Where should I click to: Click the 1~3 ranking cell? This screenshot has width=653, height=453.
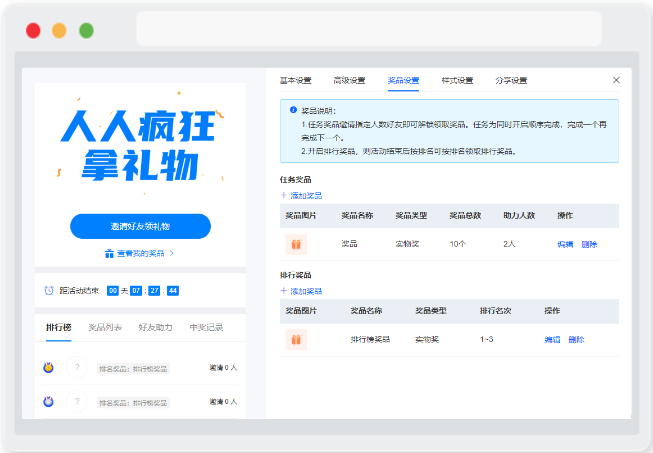point(486,339)
